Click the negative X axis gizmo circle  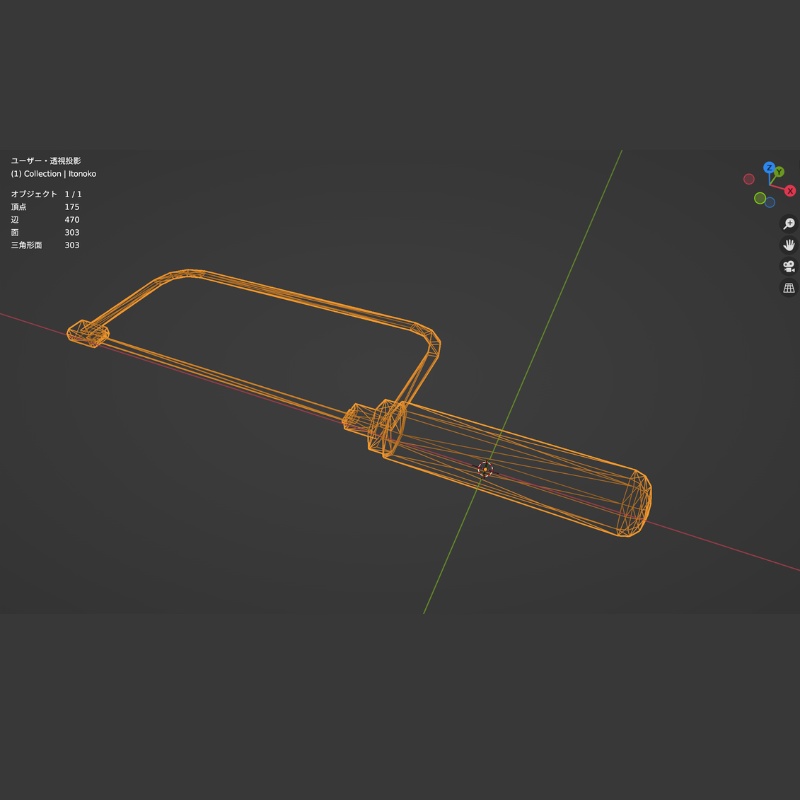(x=748, y=179)
